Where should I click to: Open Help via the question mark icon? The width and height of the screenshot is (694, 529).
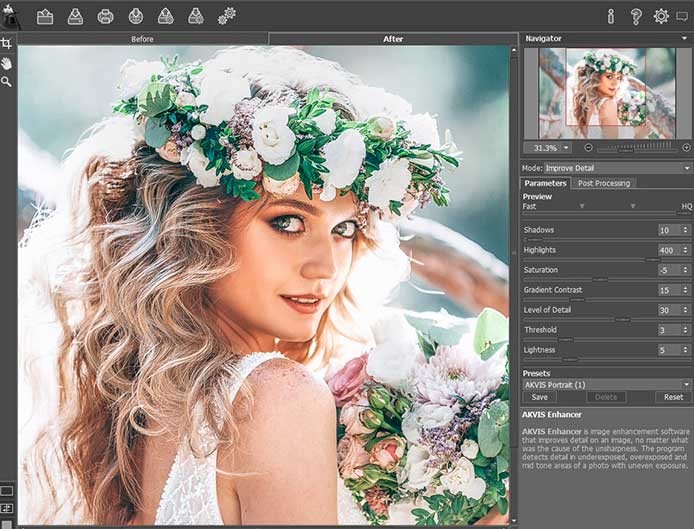coord(636,16)
